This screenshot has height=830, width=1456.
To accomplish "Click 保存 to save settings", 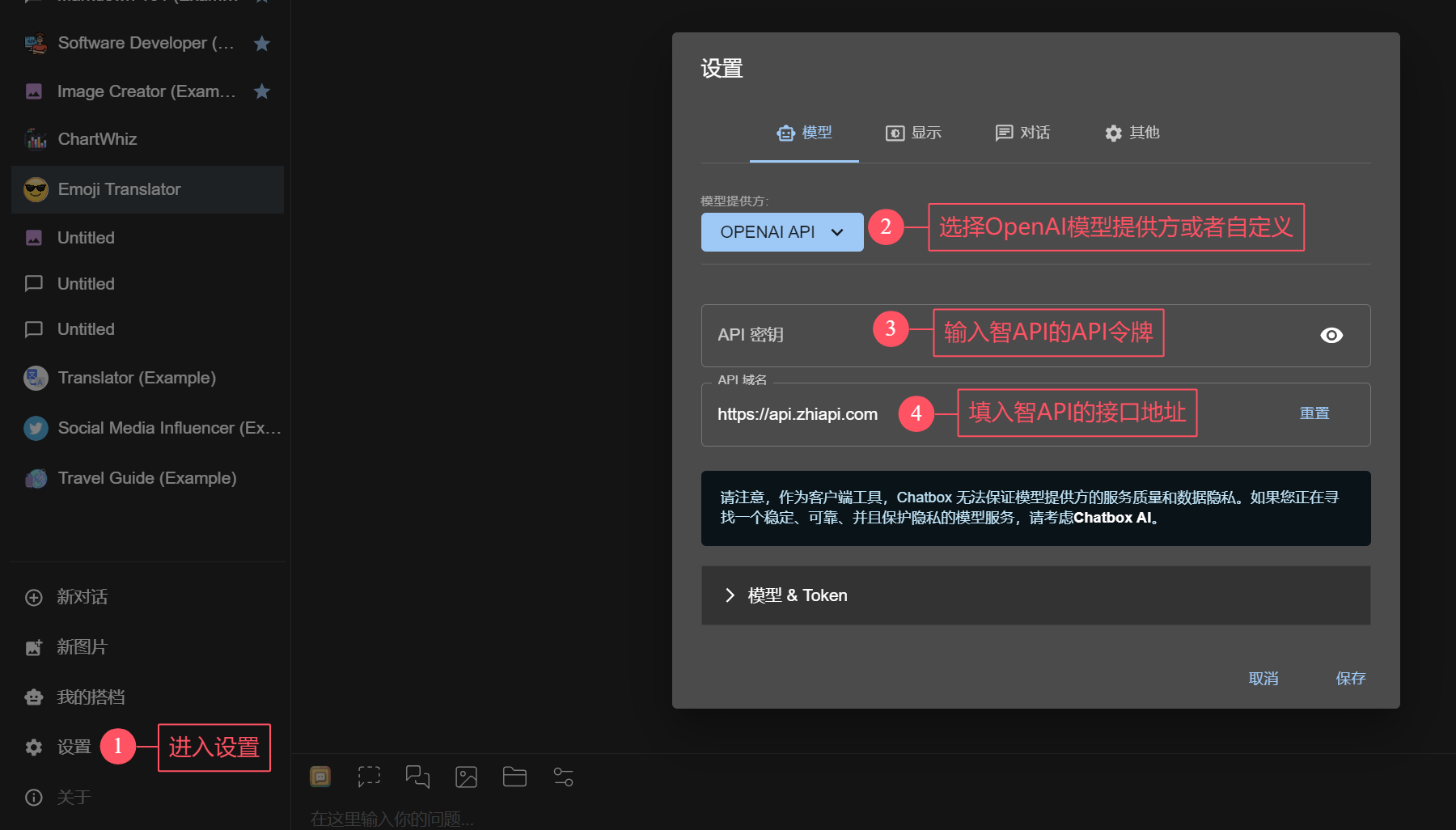I will (x=1351, y=679).
